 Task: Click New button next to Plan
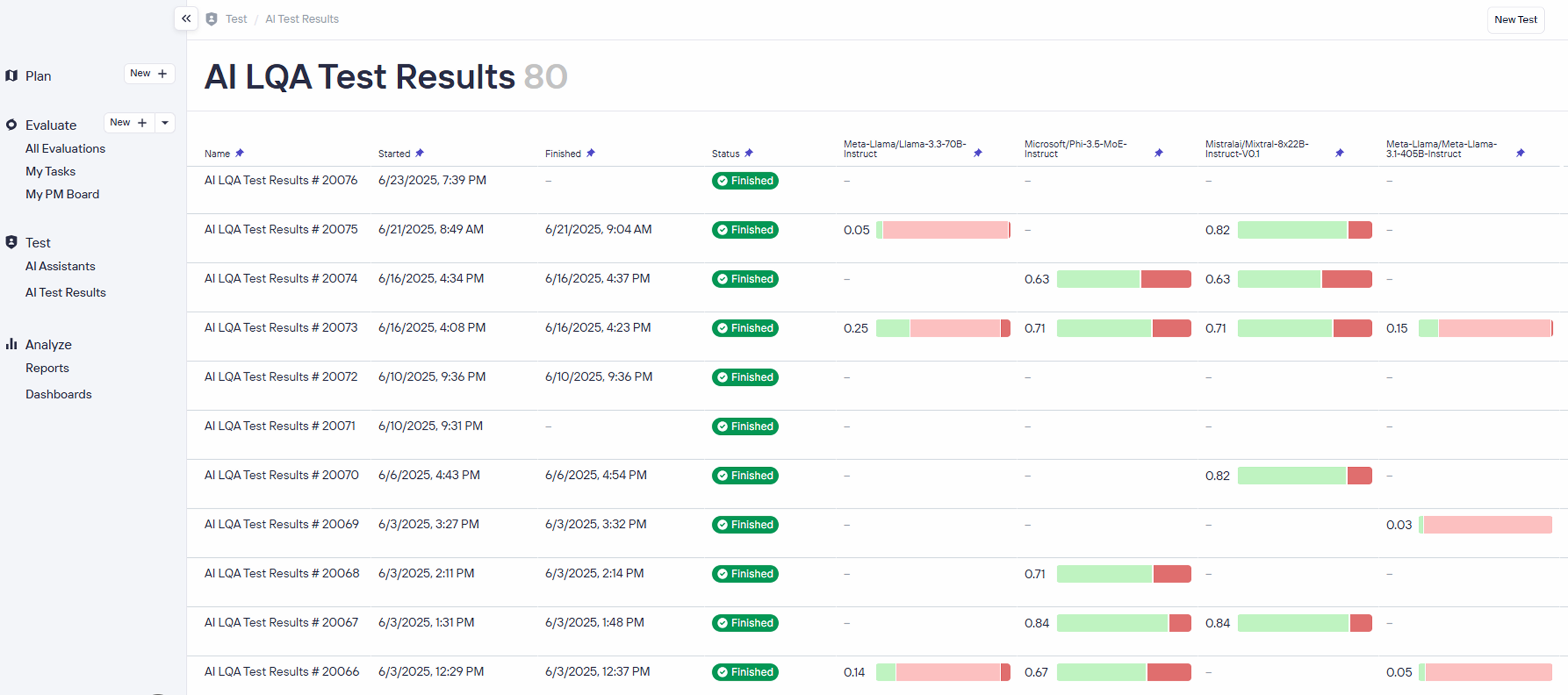(x=149, y=73)
